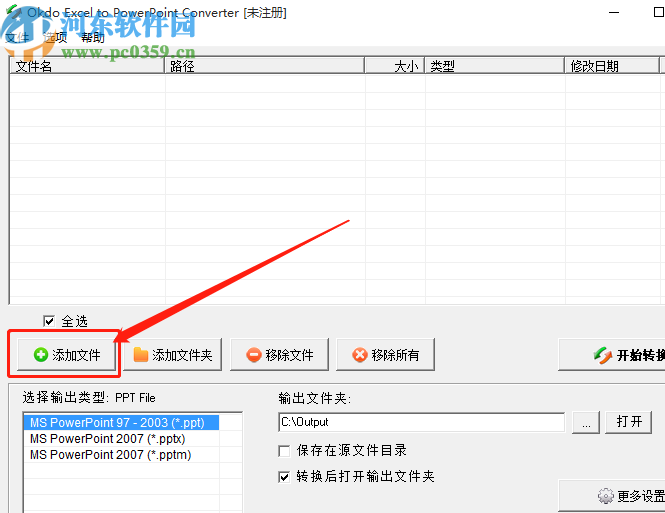Click the 开始转换 button

[x=612, y=354]
